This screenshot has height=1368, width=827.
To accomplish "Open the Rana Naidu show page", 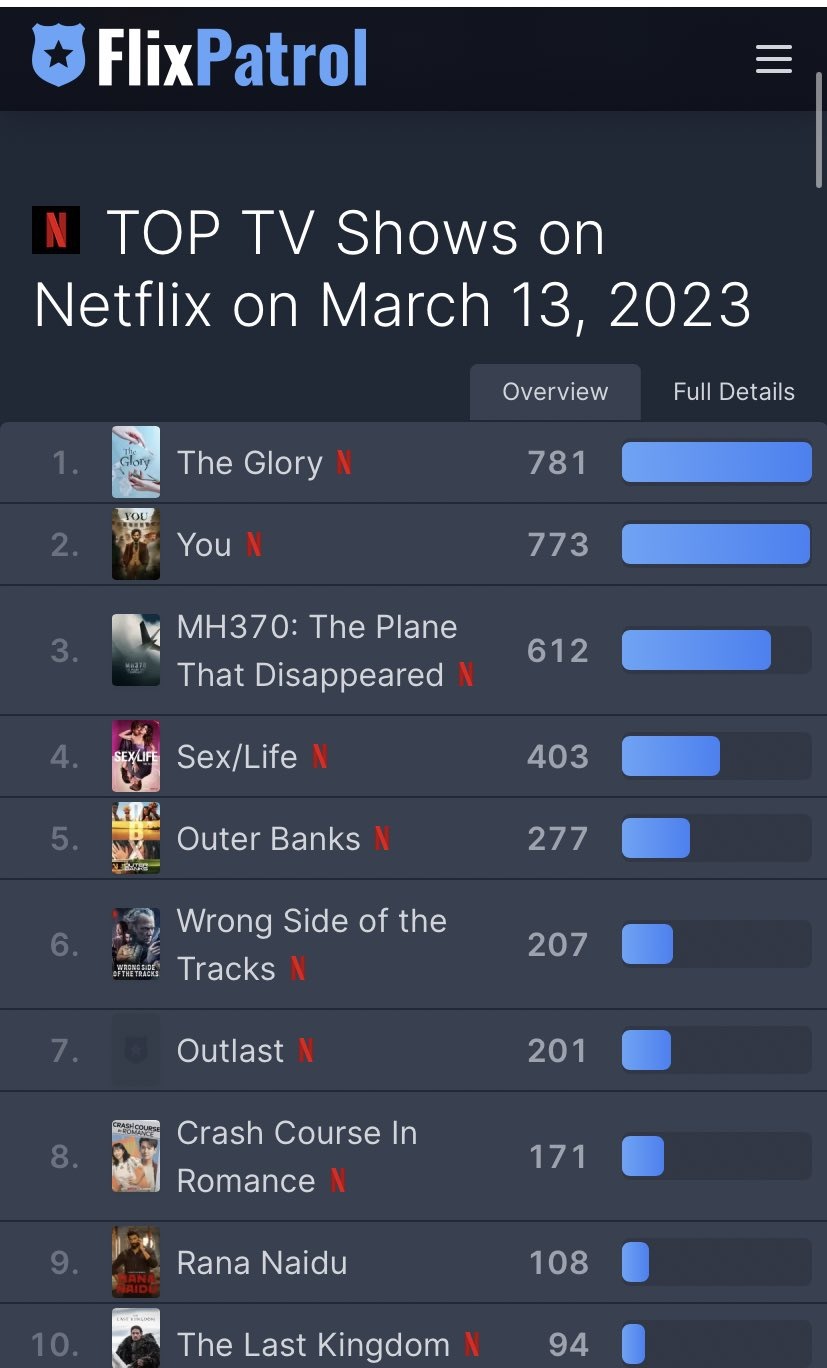I will pos(262,1263).
